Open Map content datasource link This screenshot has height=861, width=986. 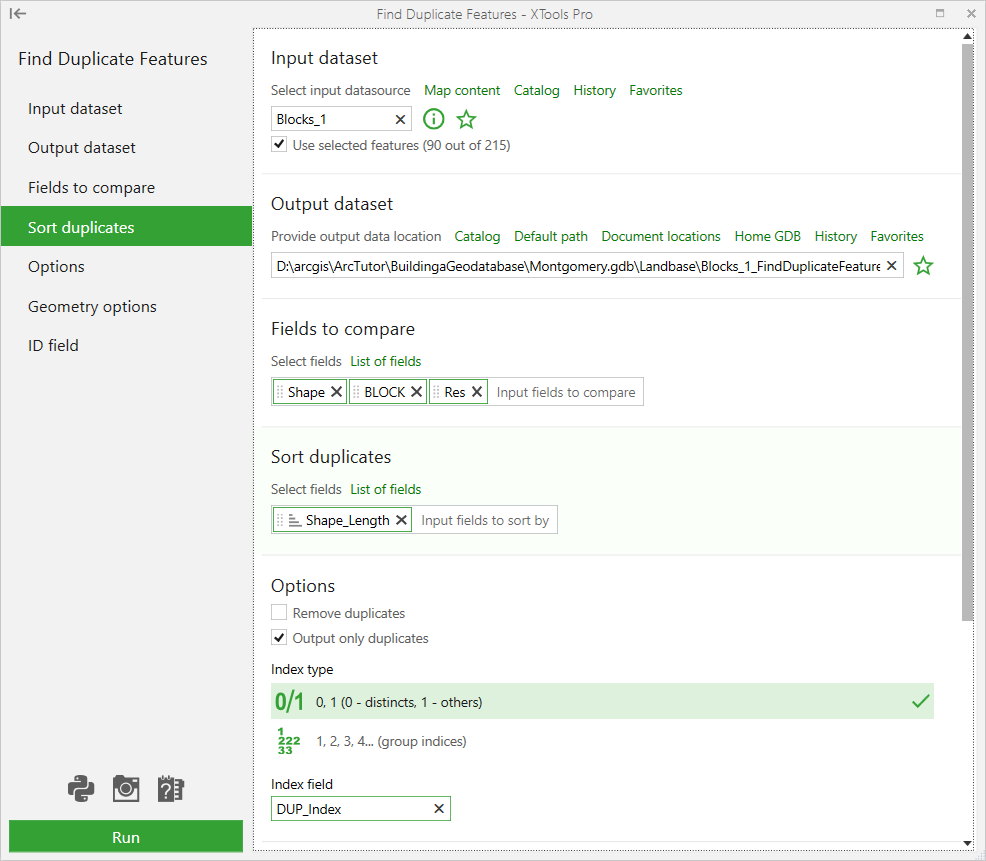pos(462,91)
